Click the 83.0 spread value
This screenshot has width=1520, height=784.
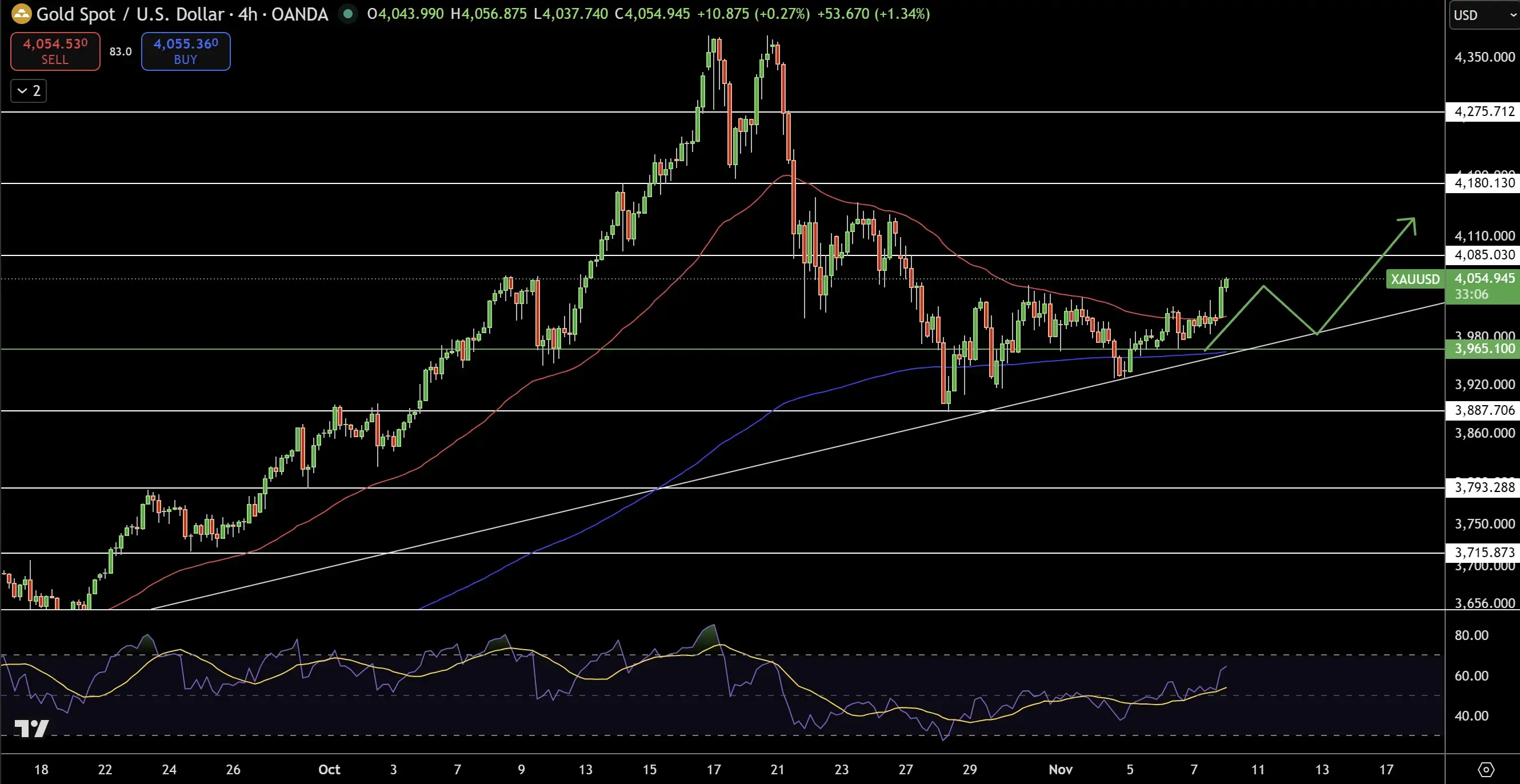[x=121, y=52]
